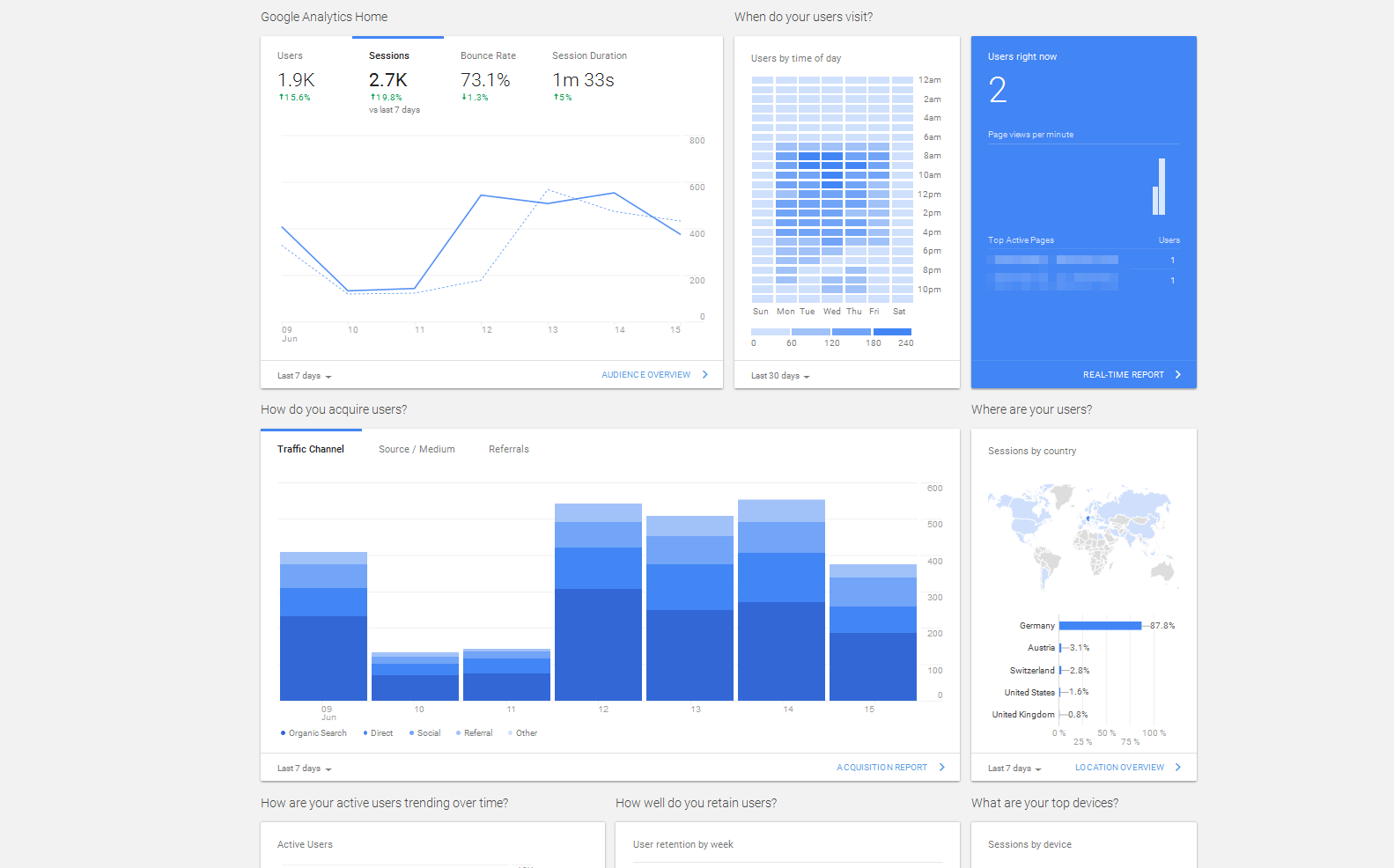Click the Active Users card title

pyautogui.click(x=305, y=844)
